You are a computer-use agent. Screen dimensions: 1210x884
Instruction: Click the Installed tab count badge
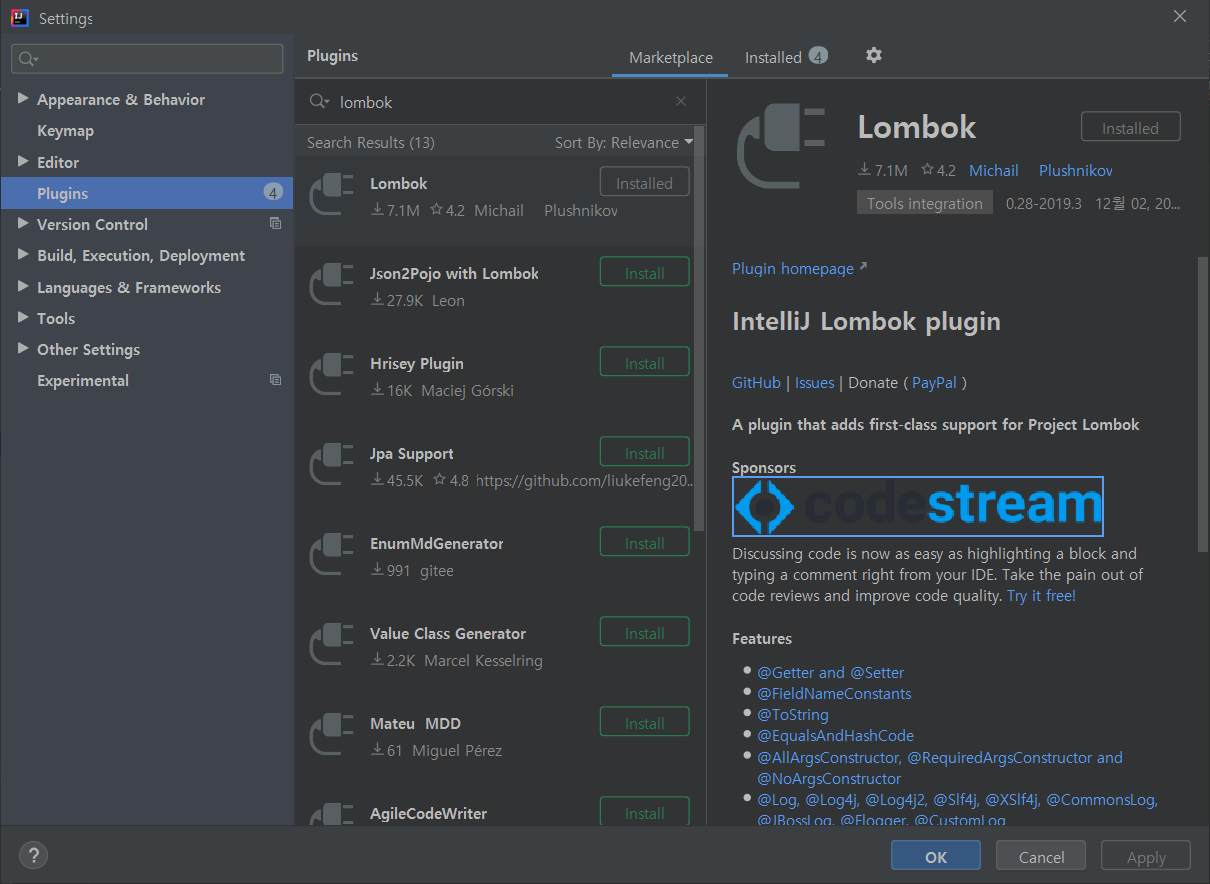coord(818,56)
